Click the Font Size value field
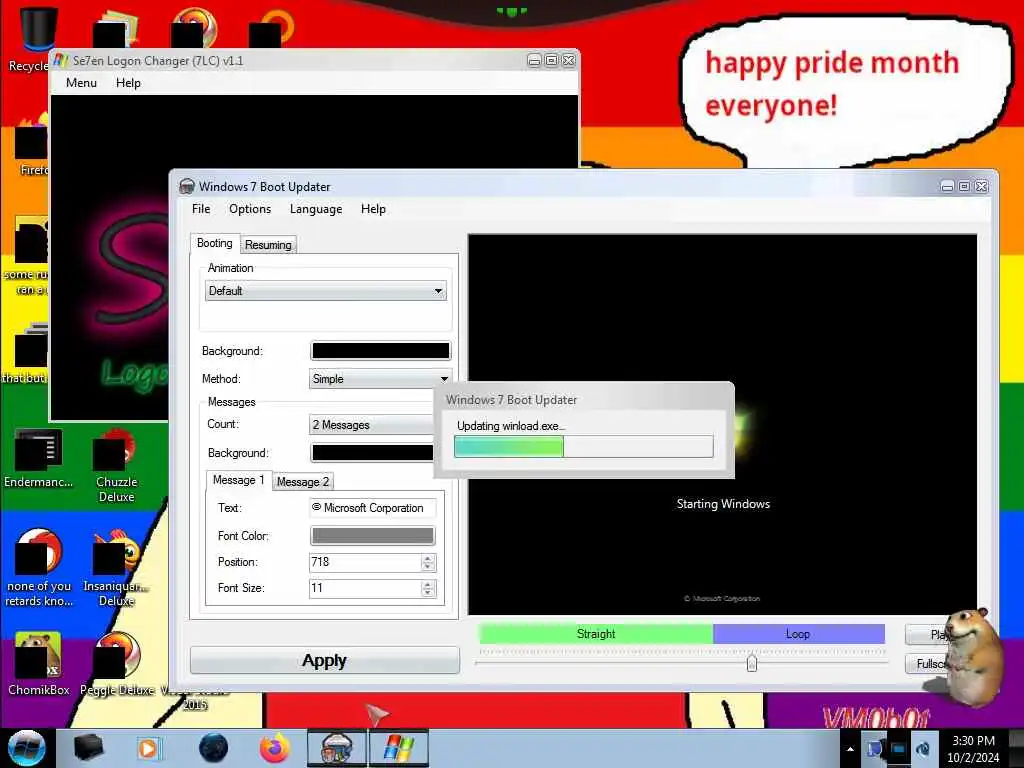 tap(365, 588)
